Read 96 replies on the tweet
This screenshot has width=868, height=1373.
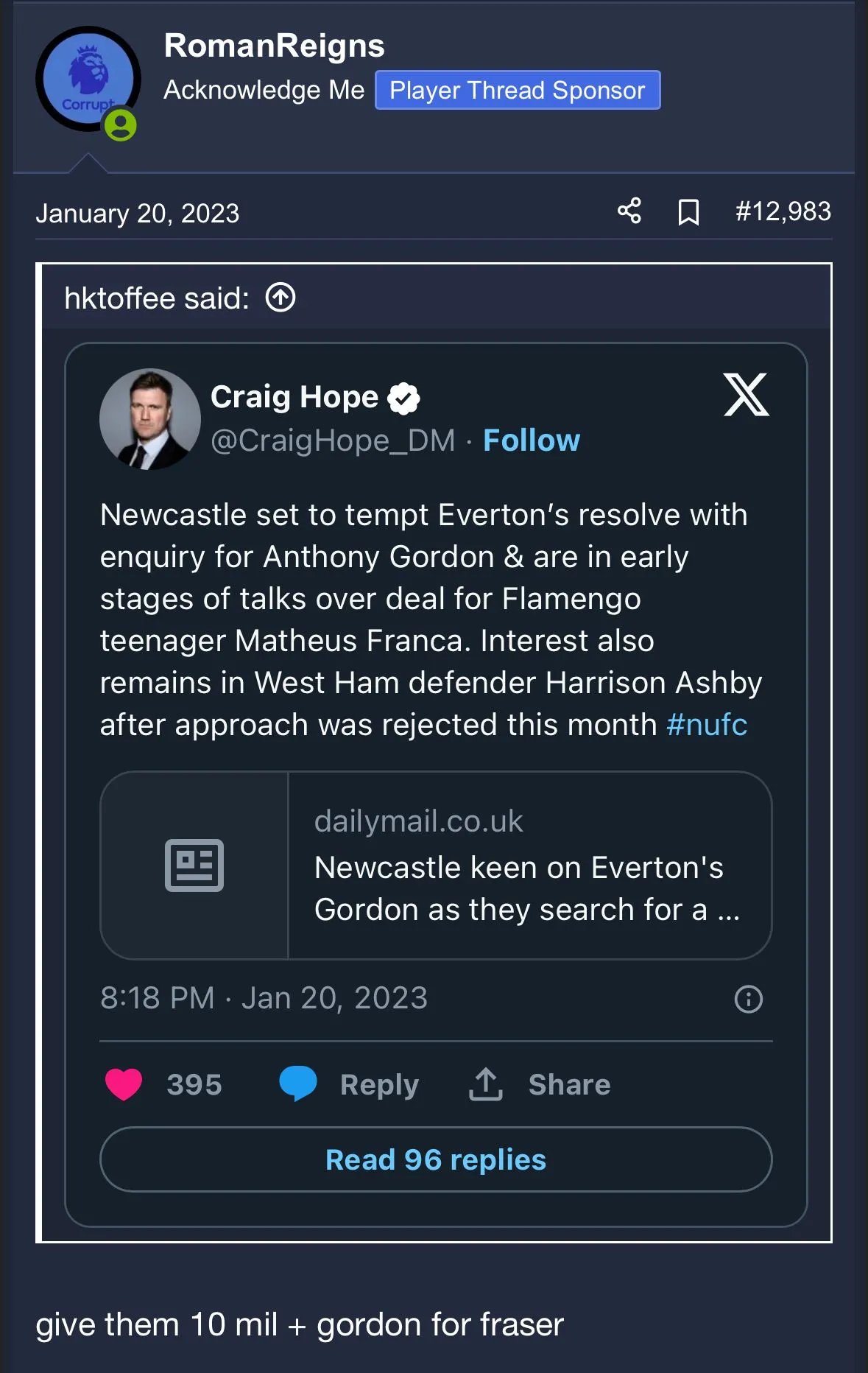[436, 1159]
